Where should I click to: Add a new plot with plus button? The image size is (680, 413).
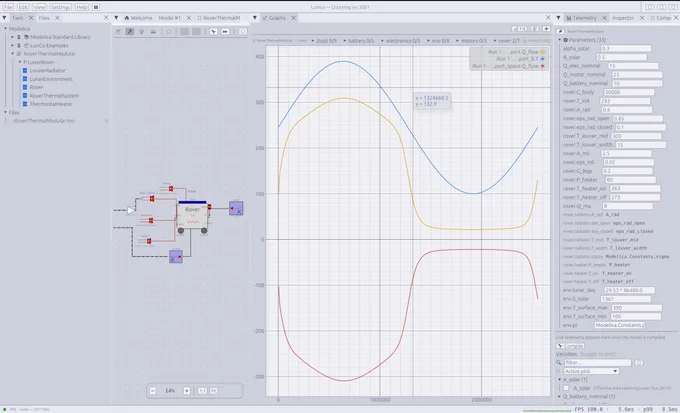[x=546, y=29]
